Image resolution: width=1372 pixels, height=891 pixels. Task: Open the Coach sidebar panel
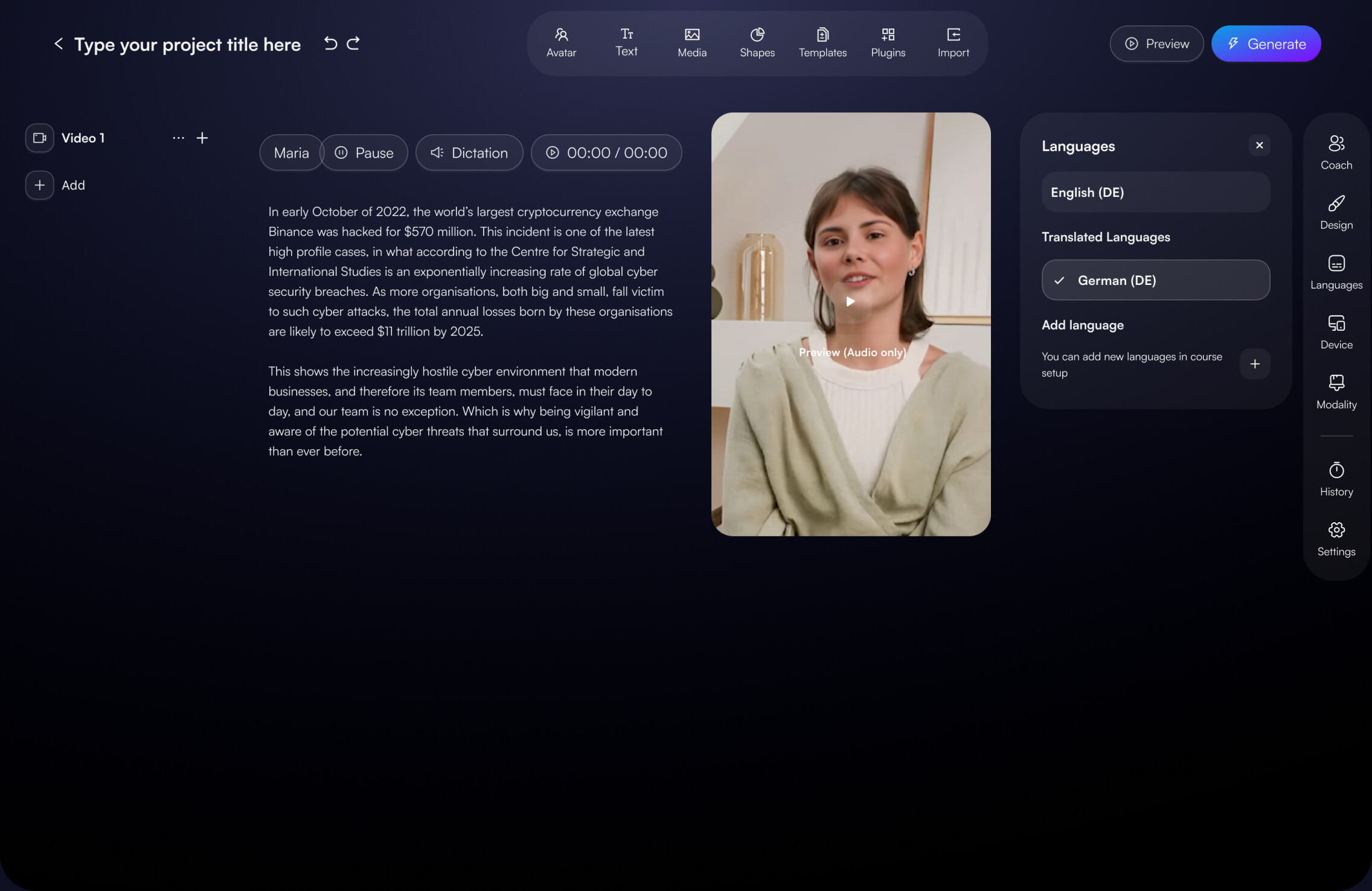1336,153
